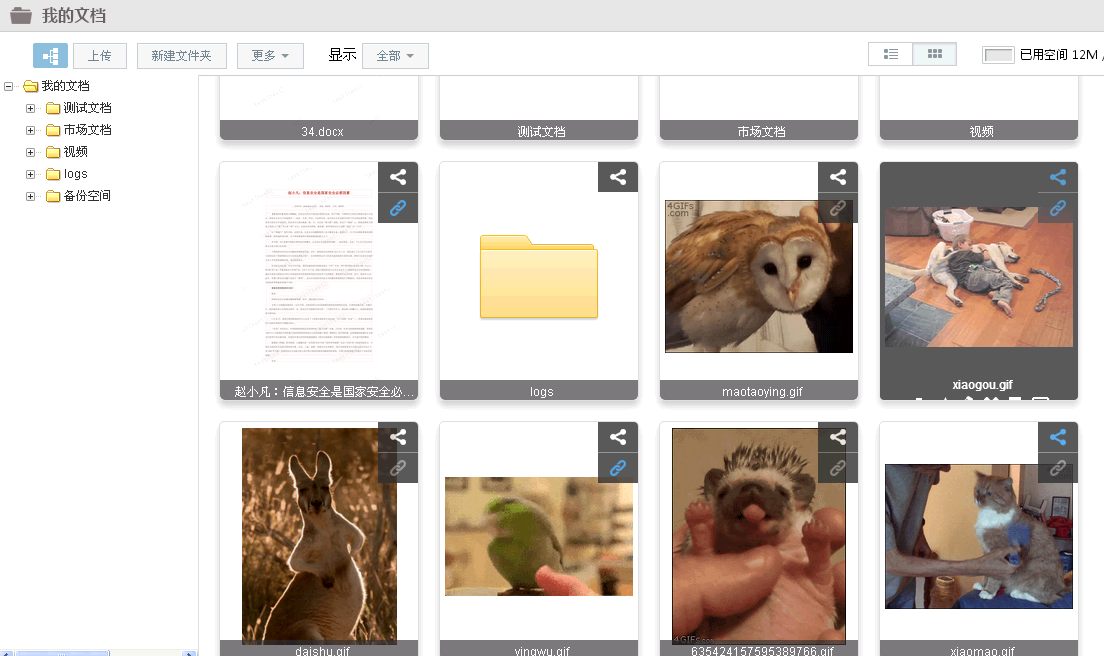The width and height of the screenshot is (1104, 656).
Task: Click link icon on yingwu.gif parrot
Action: pyautogui.click(x=618, y=467)
